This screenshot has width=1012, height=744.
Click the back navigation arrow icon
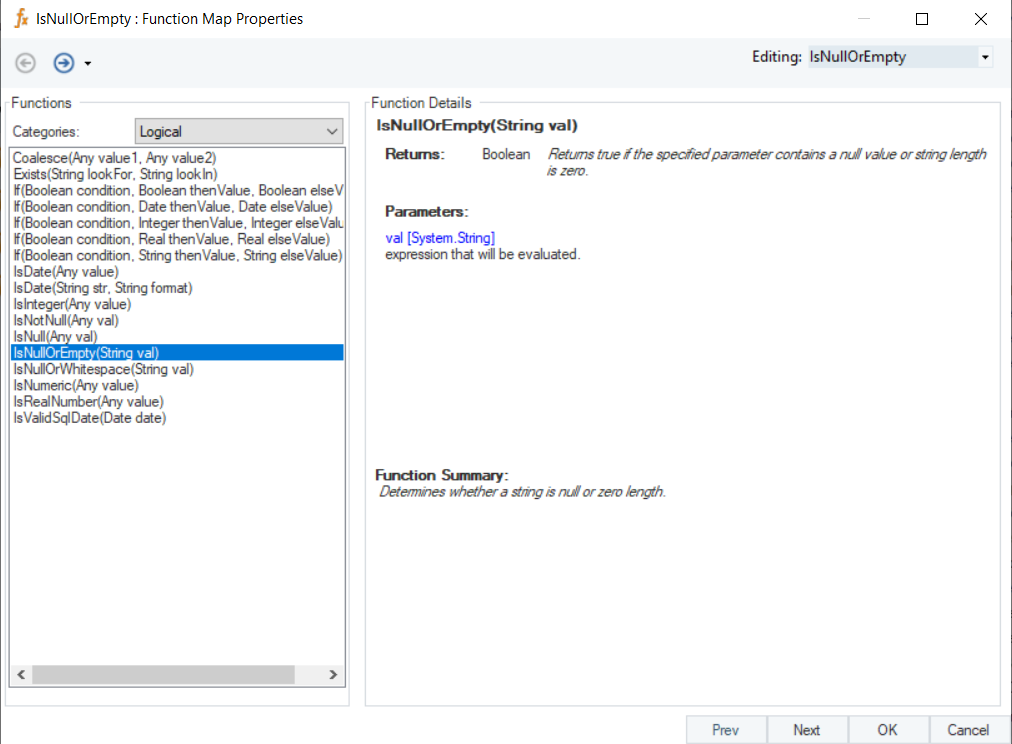point(26,63)
